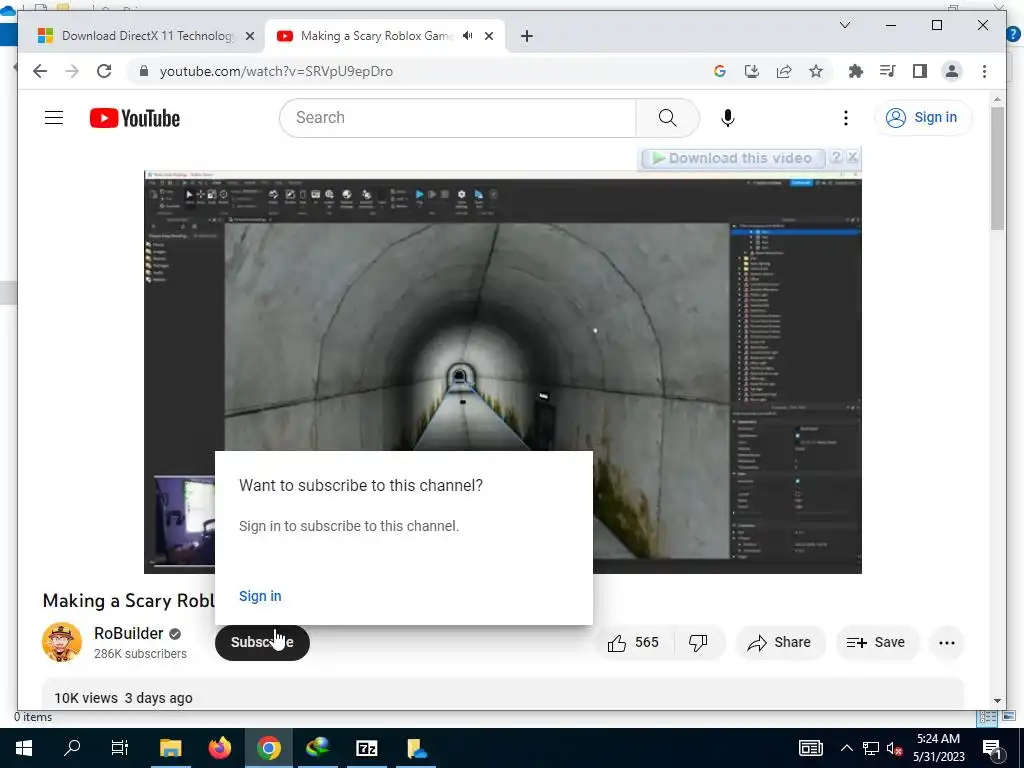Click the page vertical scrollbar thumb
1024x768 pixels.
pyautogui.click(x=997, y=168)
